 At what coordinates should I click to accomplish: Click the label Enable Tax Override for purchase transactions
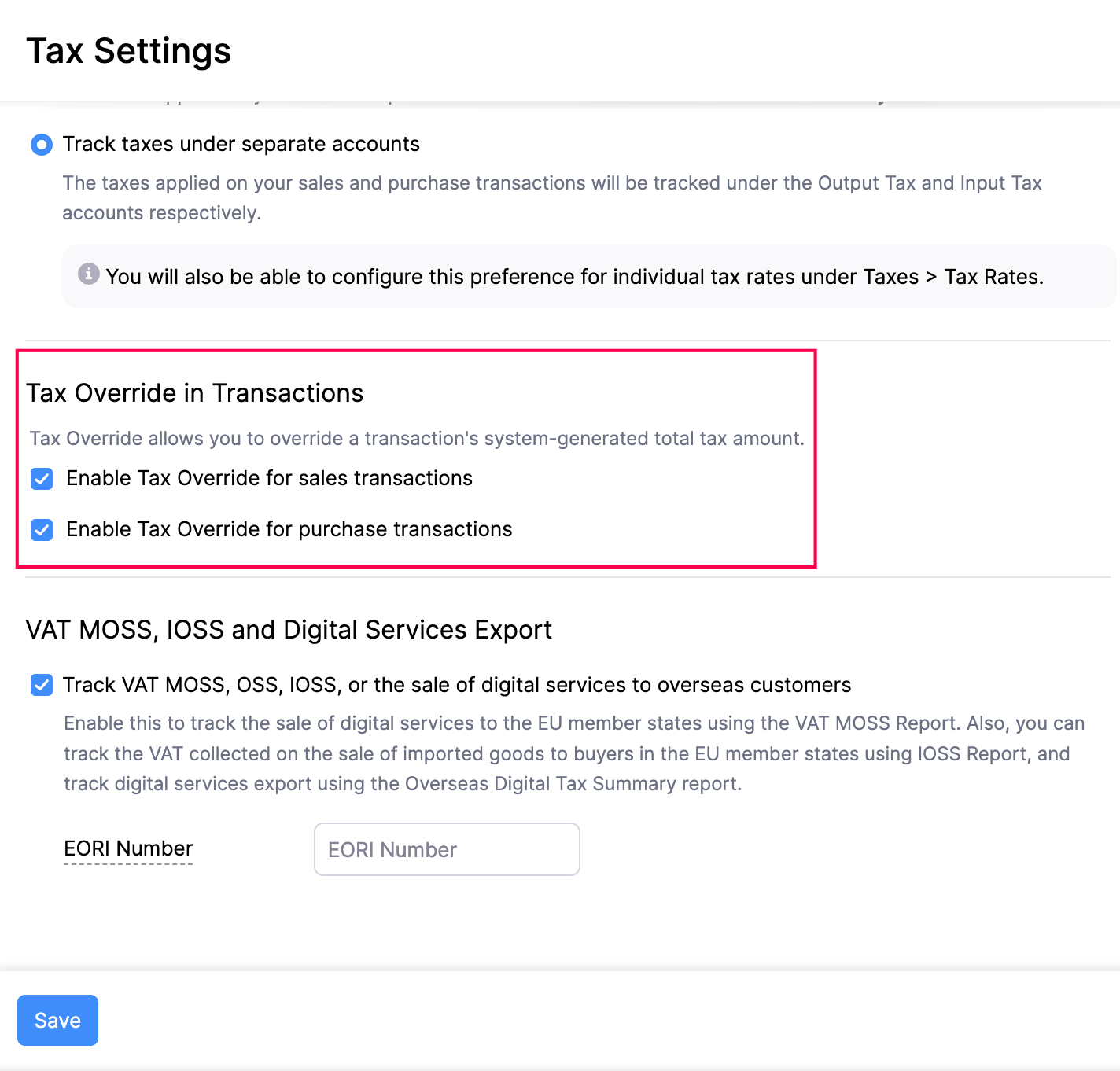click(289, 529)
